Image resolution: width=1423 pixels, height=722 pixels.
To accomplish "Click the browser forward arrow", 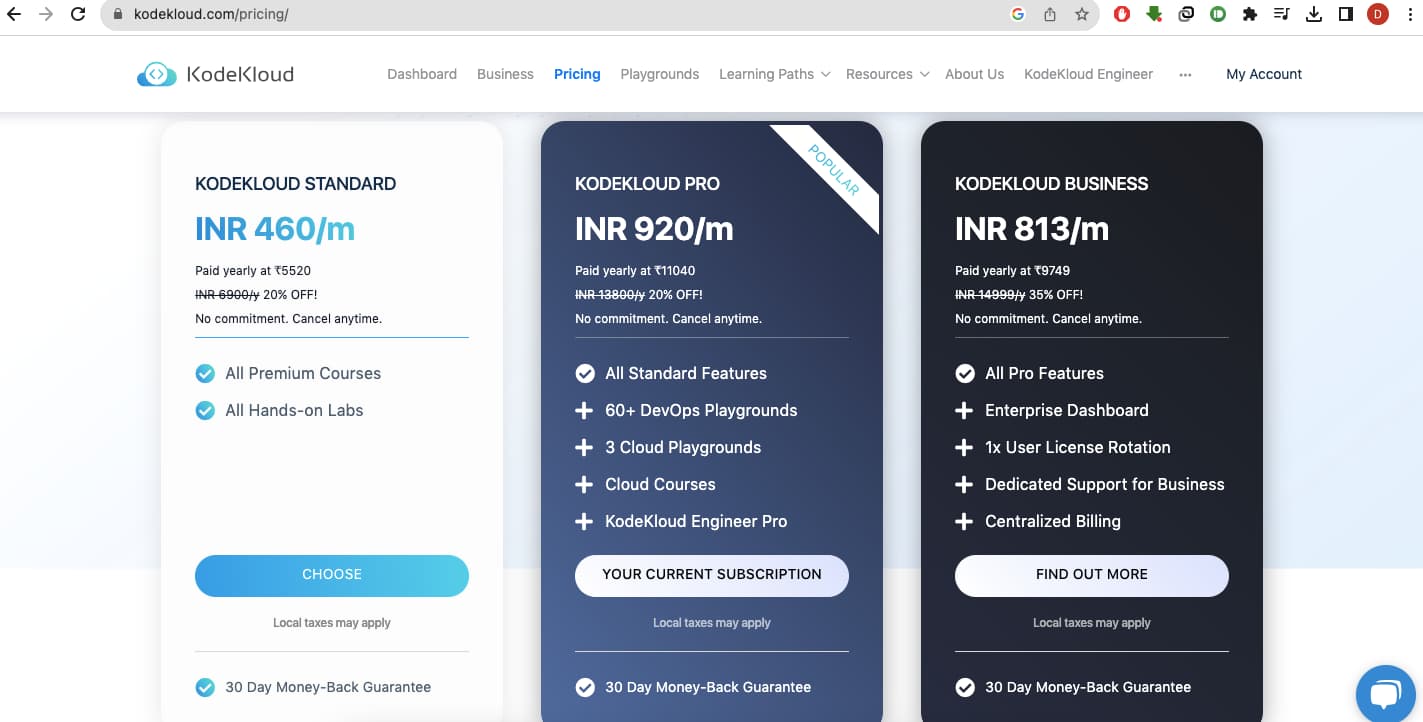I will pyautogui.click(x=46, y=15).
